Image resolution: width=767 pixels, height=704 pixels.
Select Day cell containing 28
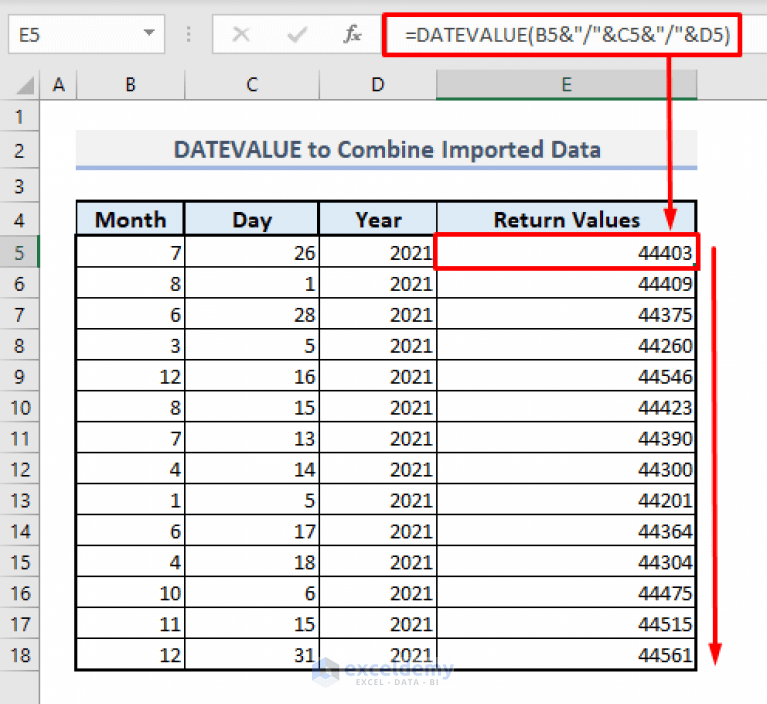252,314
